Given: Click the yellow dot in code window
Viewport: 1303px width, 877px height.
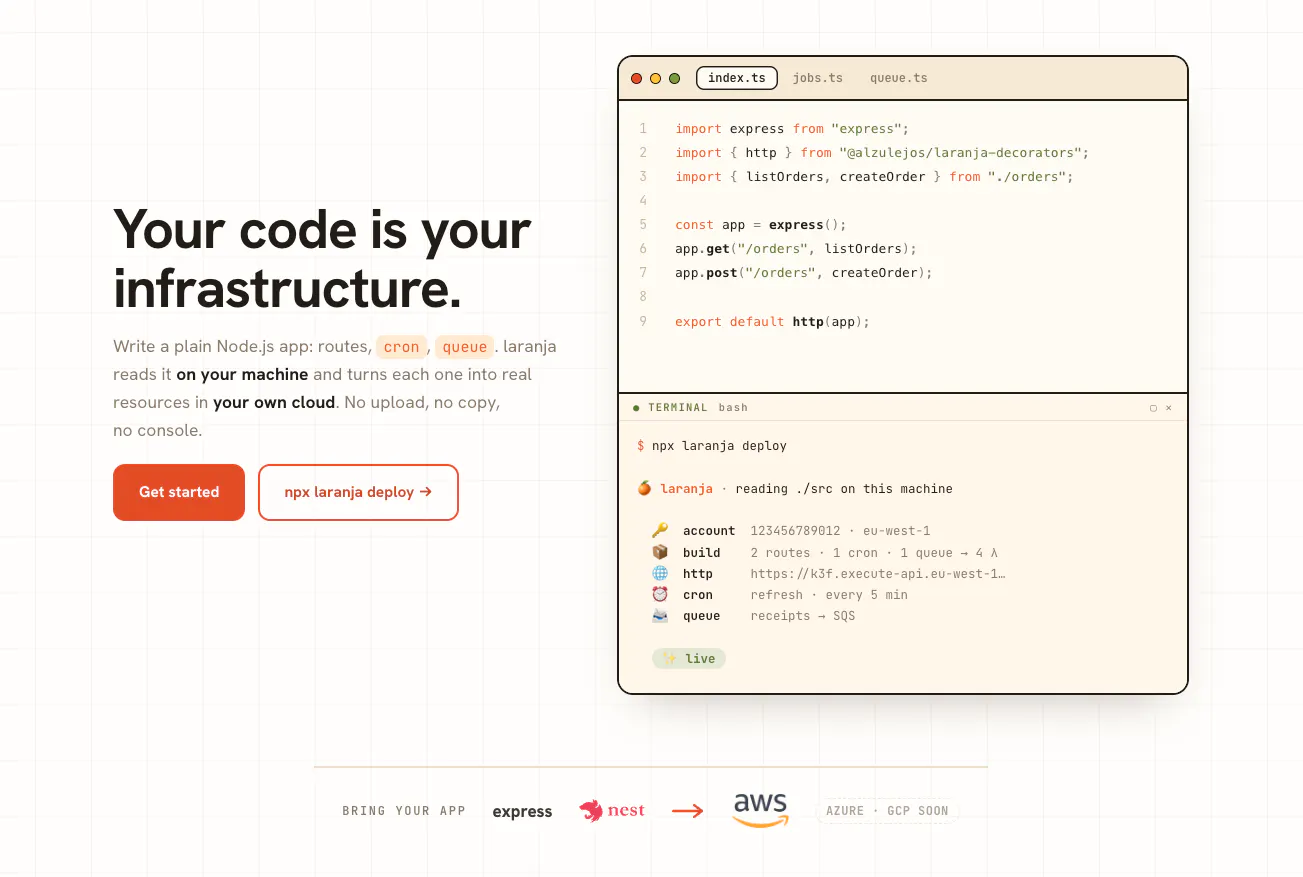Looking at the screenshot, I should coord(655,78).
